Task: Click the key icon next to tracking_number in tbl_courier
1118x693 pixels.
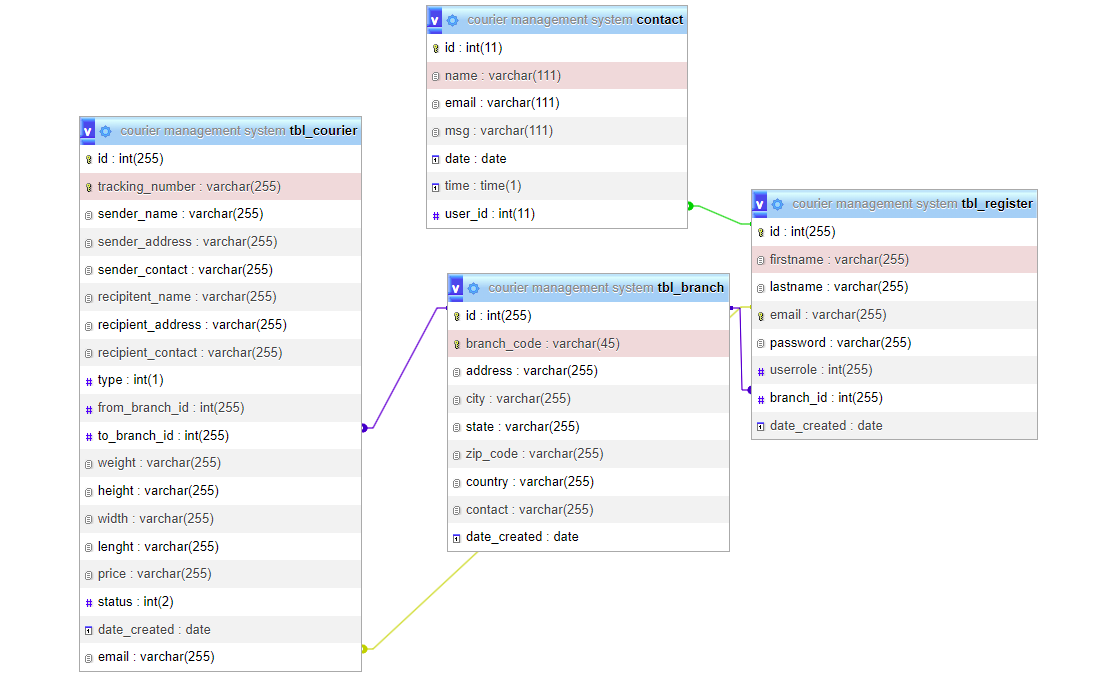Action: (88, 186)
